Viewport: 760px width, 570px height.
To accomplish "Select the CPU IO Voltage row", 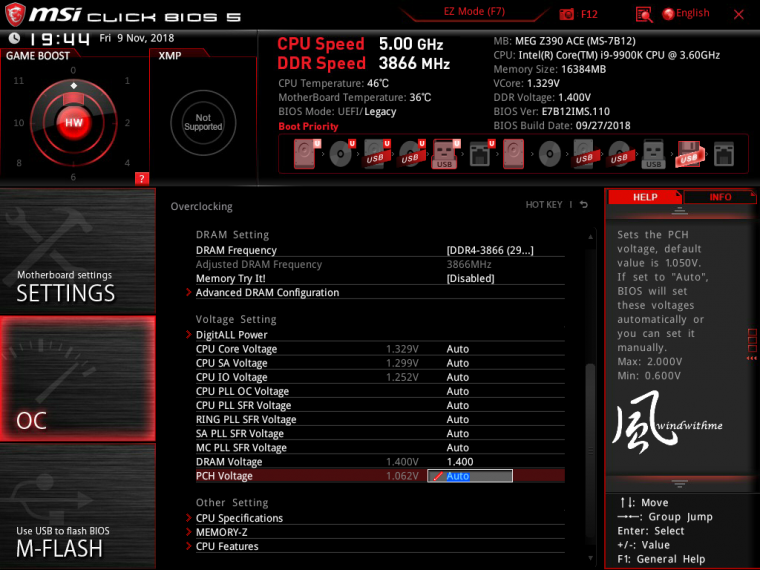I will 380,377.
